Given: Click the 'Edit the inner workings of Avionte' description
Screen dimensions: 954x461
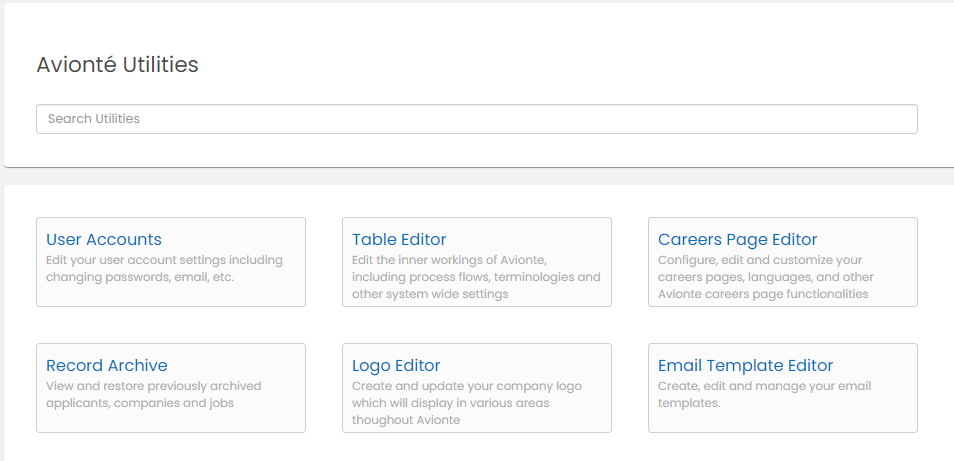Looking at the screenshot, I should coord(476,277).
